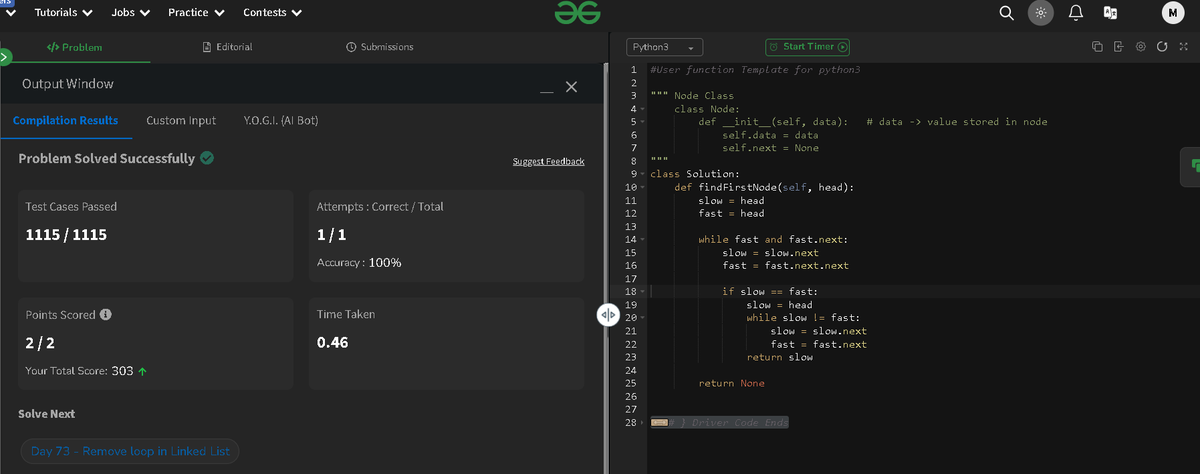Copy code using the editor copy icon
Image resolution: width=1200 pixels, height=474 pixels.
pyautogui.click(x=1097, y=47)
